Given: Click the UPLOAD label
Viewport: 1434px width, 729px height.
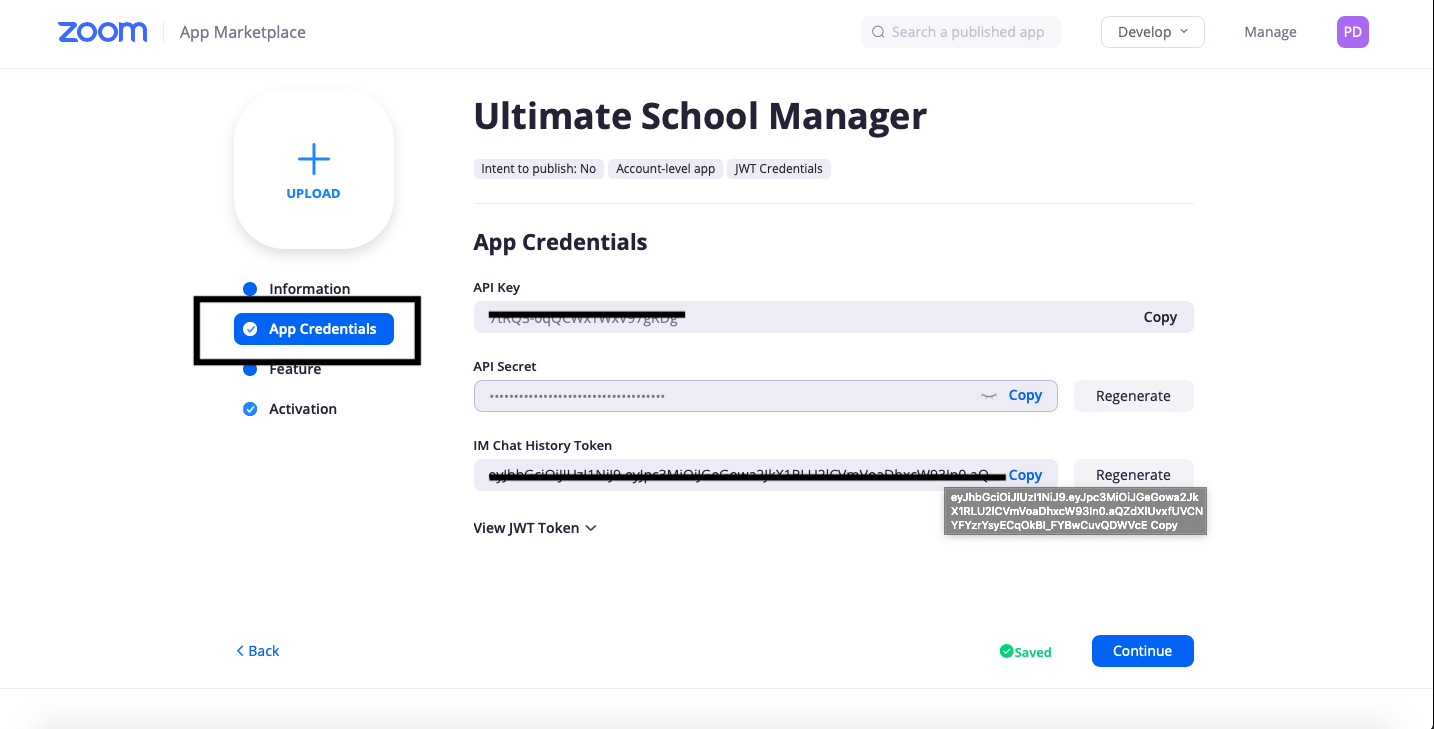Looking at the screenshot, I should [x=314, y=194].
